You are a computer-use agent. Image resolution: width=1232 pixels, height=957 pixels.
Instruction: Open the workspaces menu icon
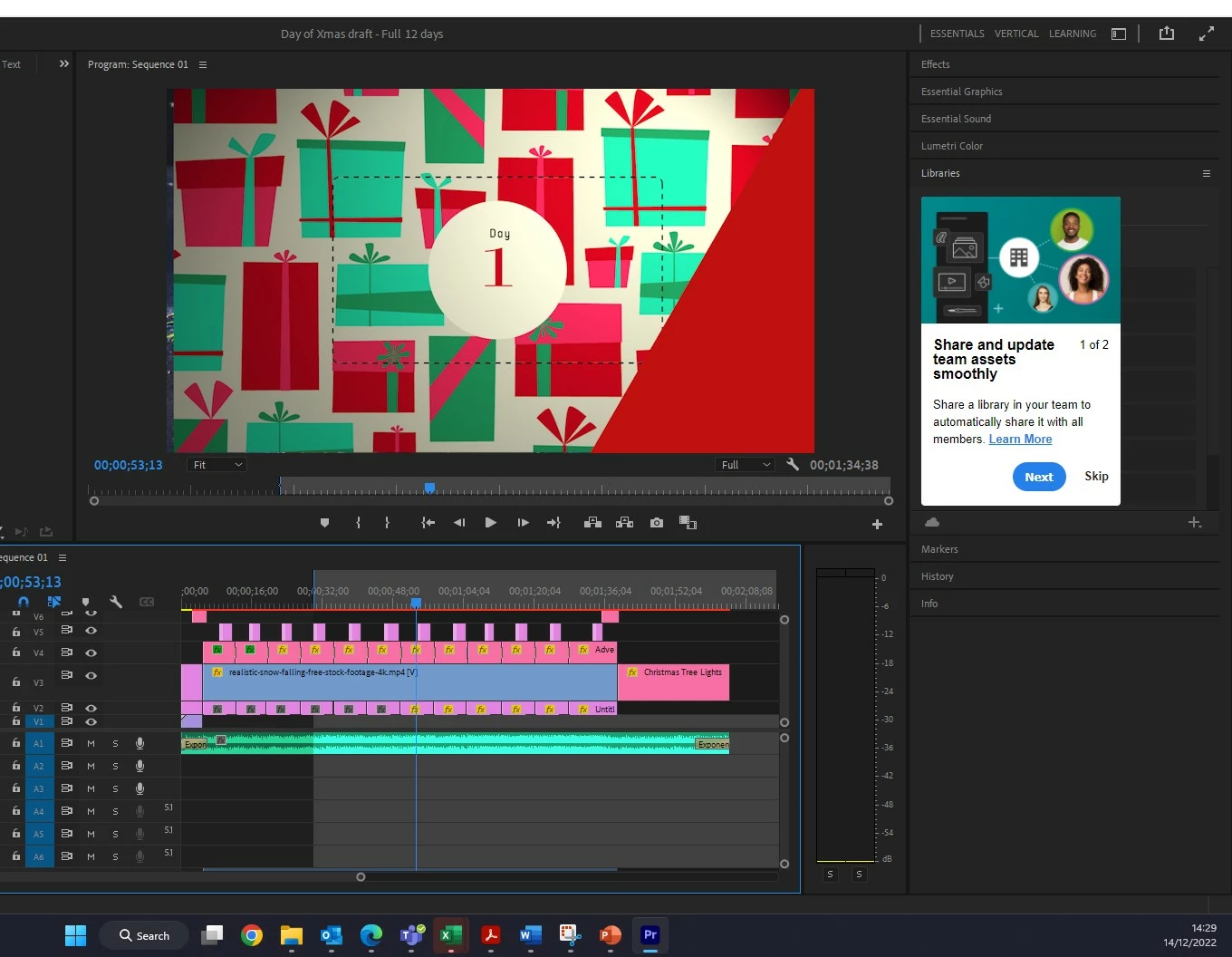(x=1119, y=34)
